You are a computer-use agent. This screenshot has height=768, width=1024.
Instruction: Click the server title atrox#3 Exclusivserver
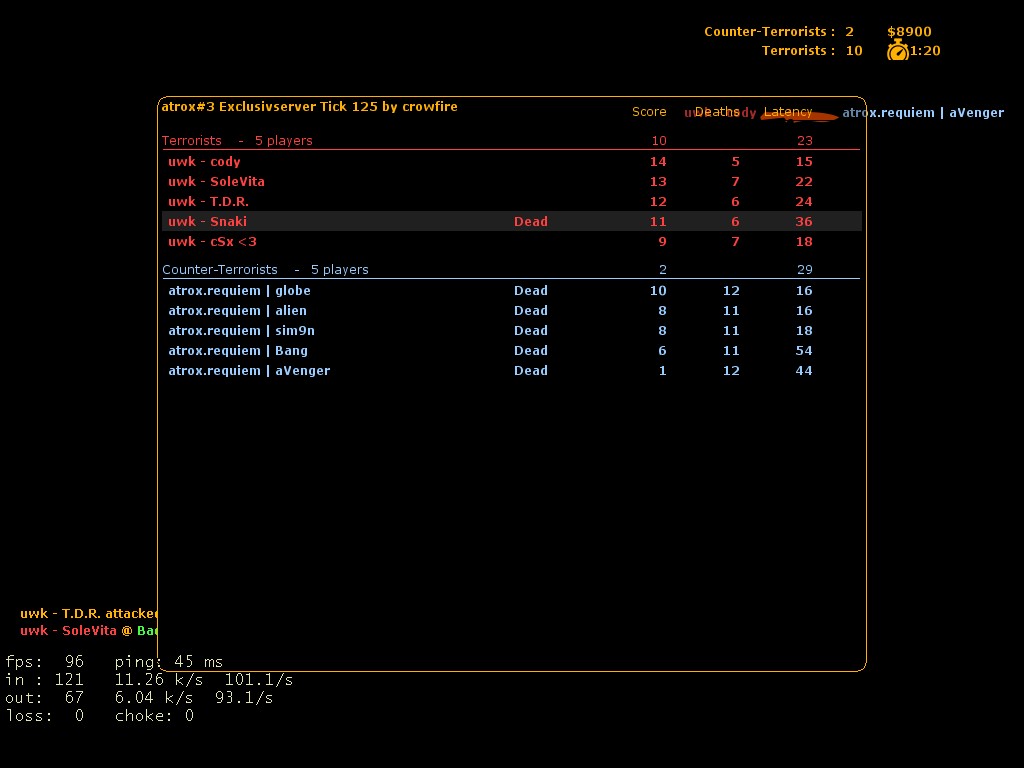coord(309,107)
